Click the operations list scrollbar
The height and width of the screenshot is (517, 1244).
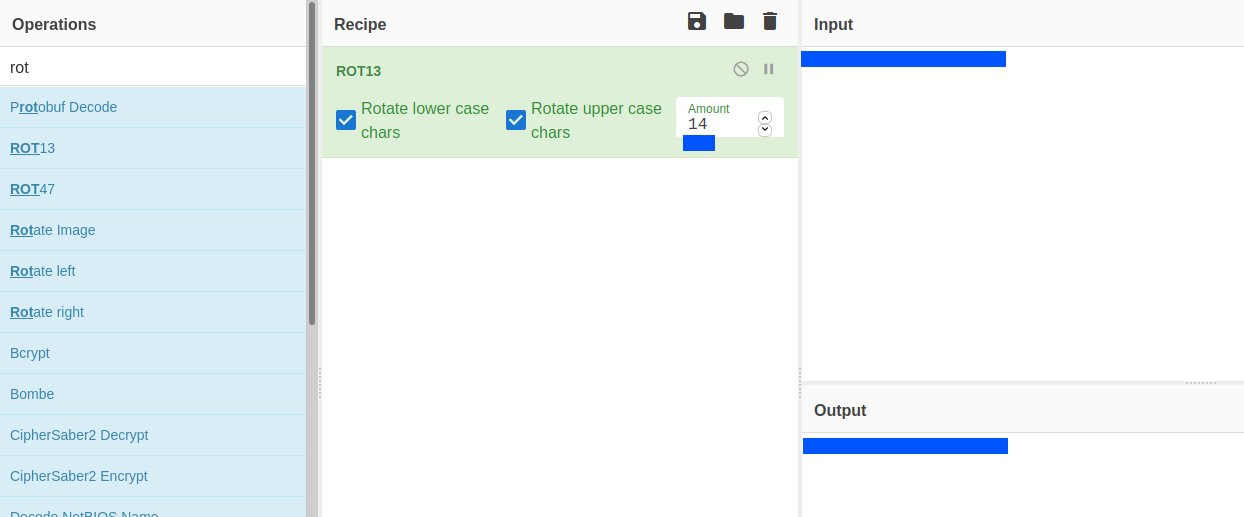(312, 200)
